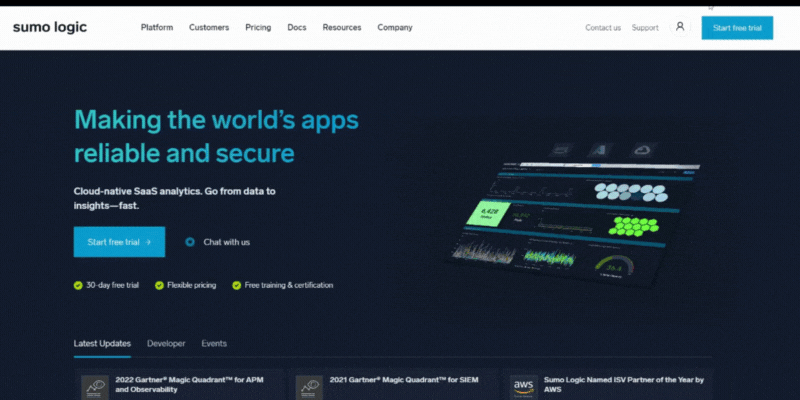Click the Contact us link
800x400 pixels.
point(603,28)
